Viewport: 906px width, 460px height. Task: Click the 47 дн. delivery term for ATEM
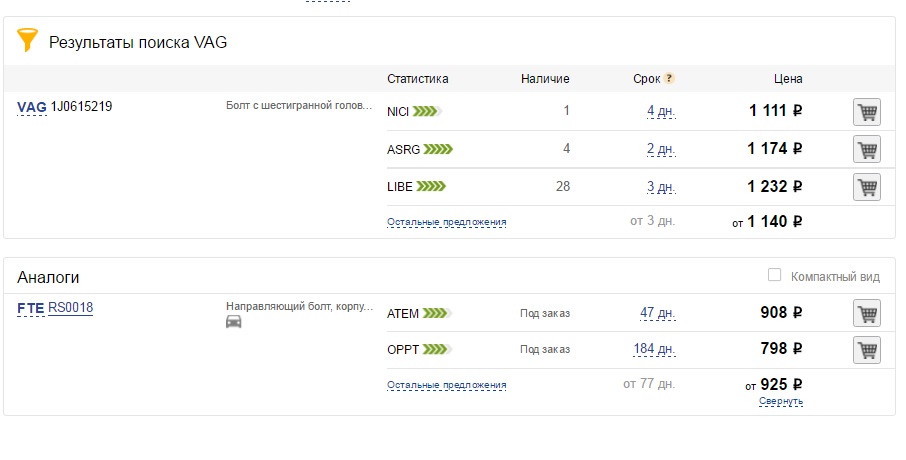coord(658,313)
